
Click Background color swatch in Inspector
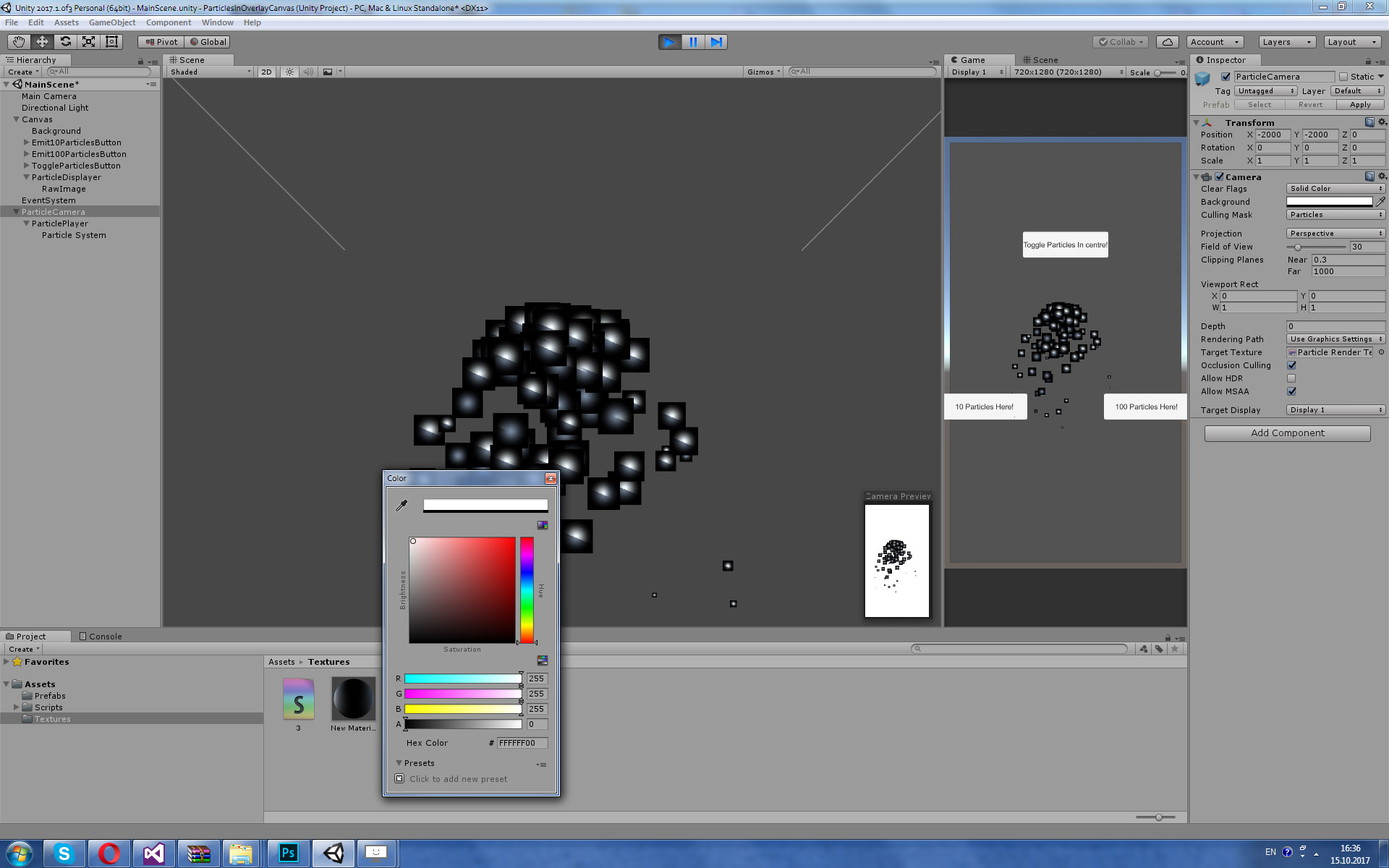coord(1329,202)
